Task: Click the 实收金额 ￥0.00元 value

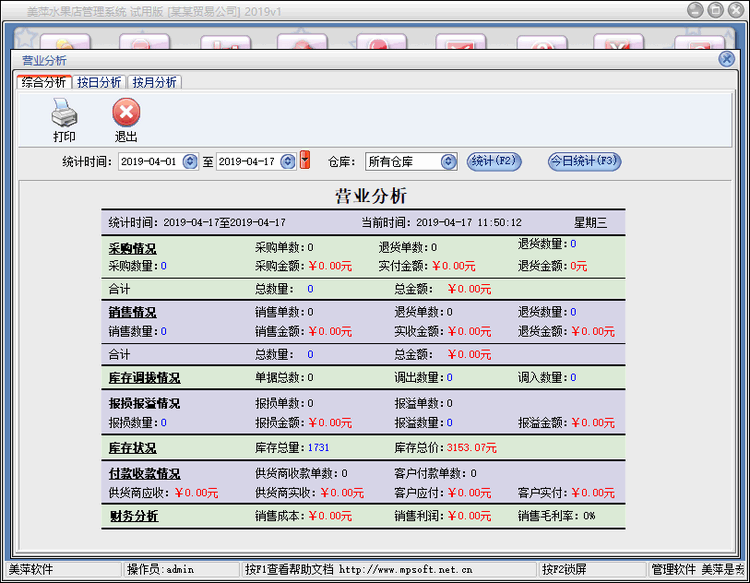Action: pos(469,331)
